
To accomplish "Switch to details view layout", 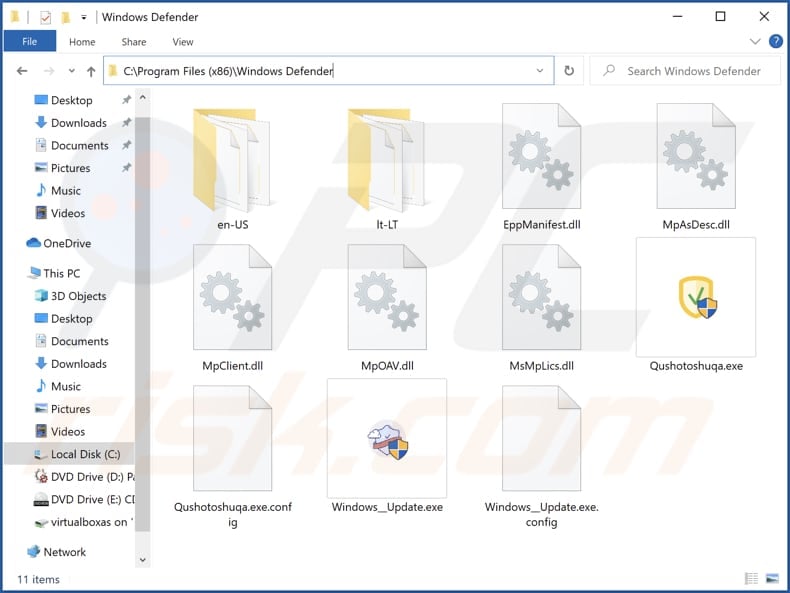I will tap(751, 578).
